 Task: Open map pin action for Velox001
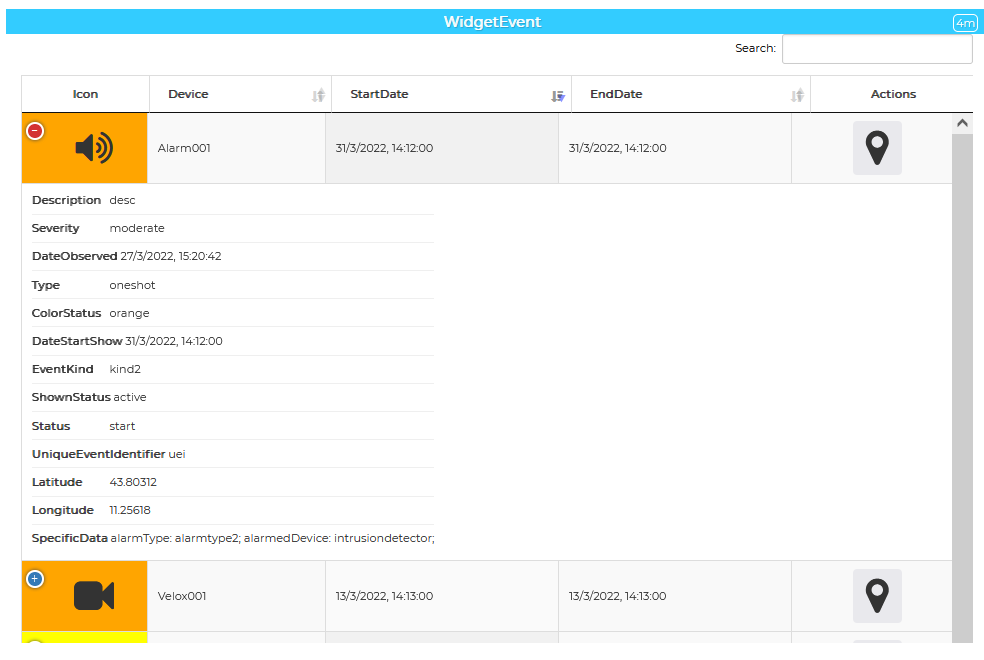(x=877, y=596)
